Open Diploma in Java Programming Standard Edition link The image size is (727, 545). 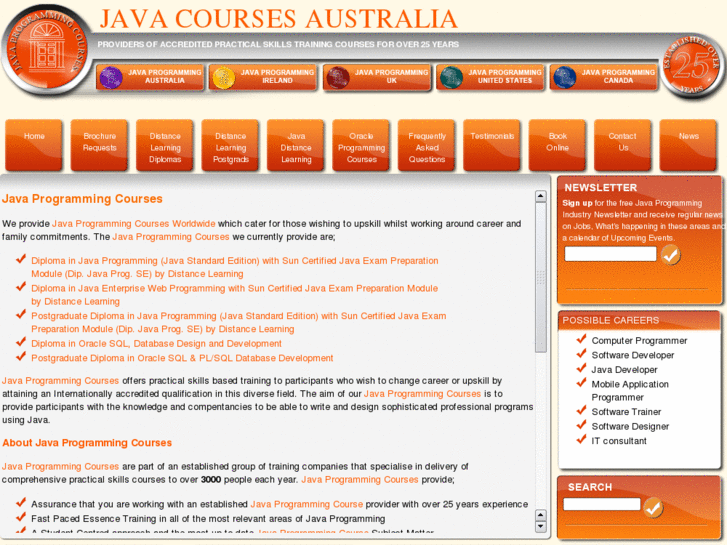tap(235, 267)
